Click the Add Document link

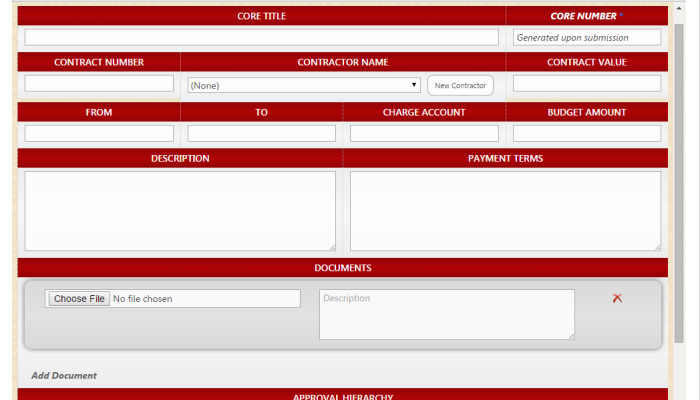tap(64, 376)
